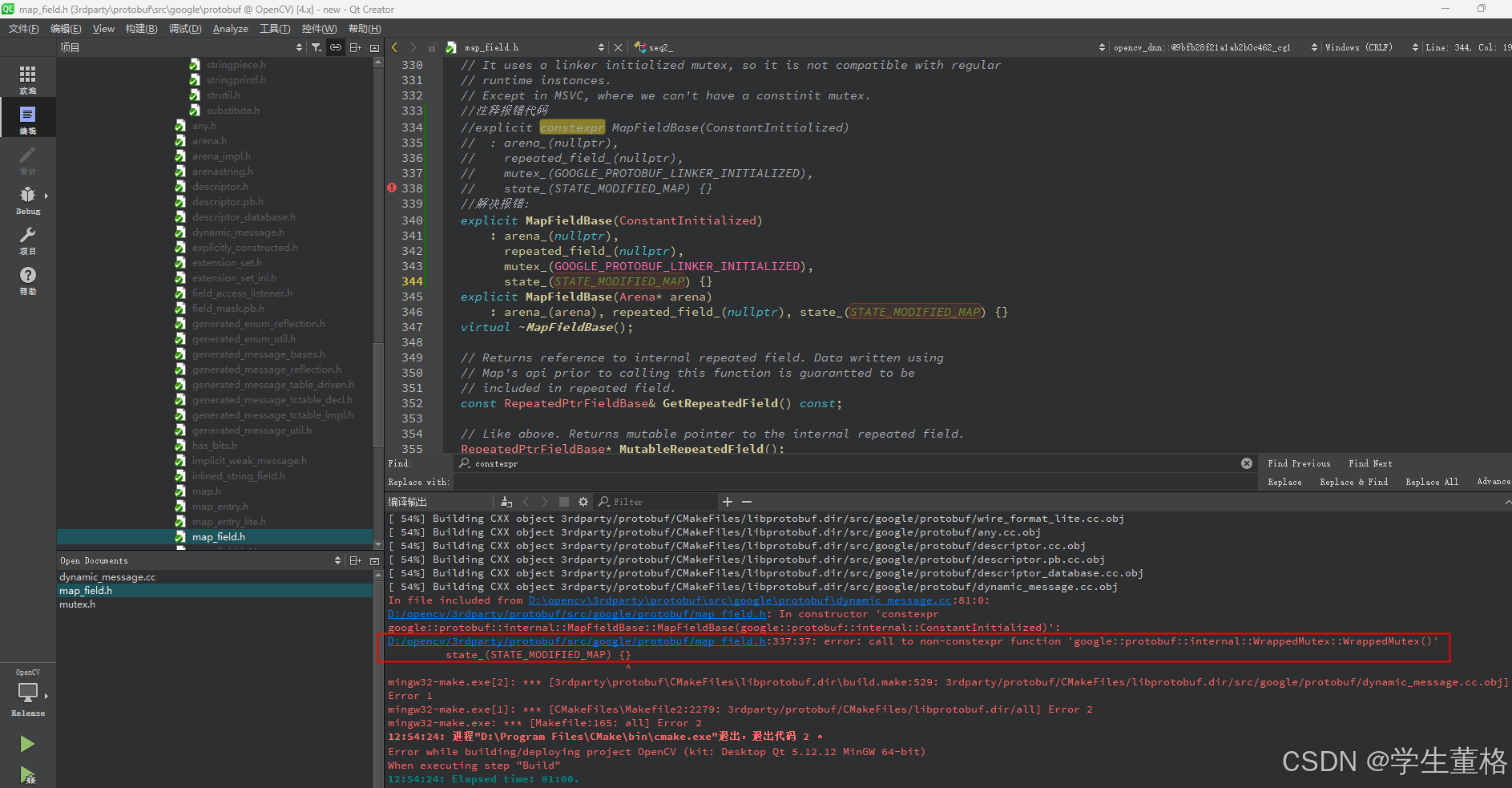1512x788 pixels.
Task: Click the Replace & Find button
Action: 1353,482
